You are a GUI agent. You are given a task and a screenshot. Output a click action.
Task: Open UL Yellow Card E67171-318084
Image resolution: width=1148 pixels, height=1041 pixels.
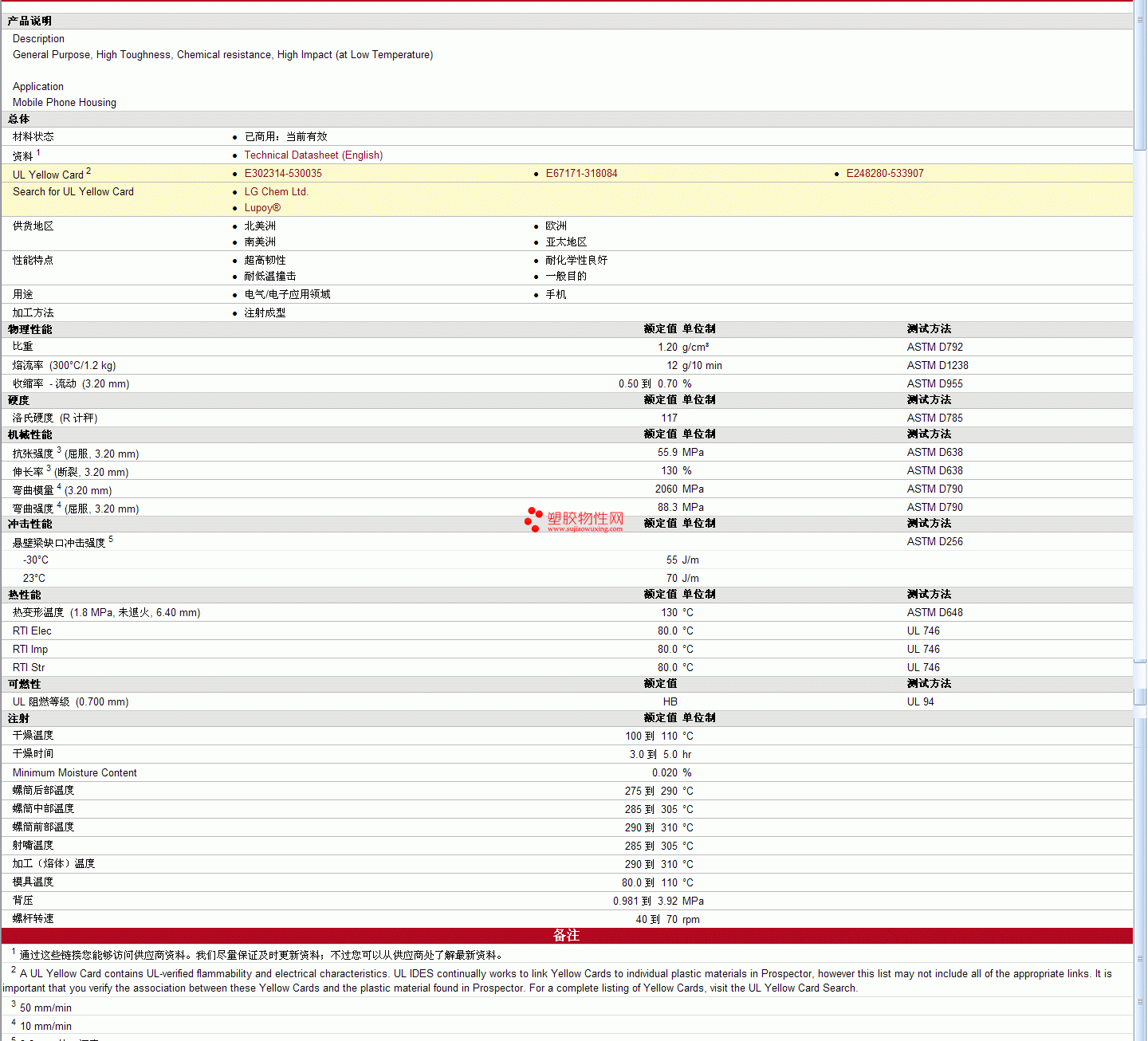click(x=581, y=174)
